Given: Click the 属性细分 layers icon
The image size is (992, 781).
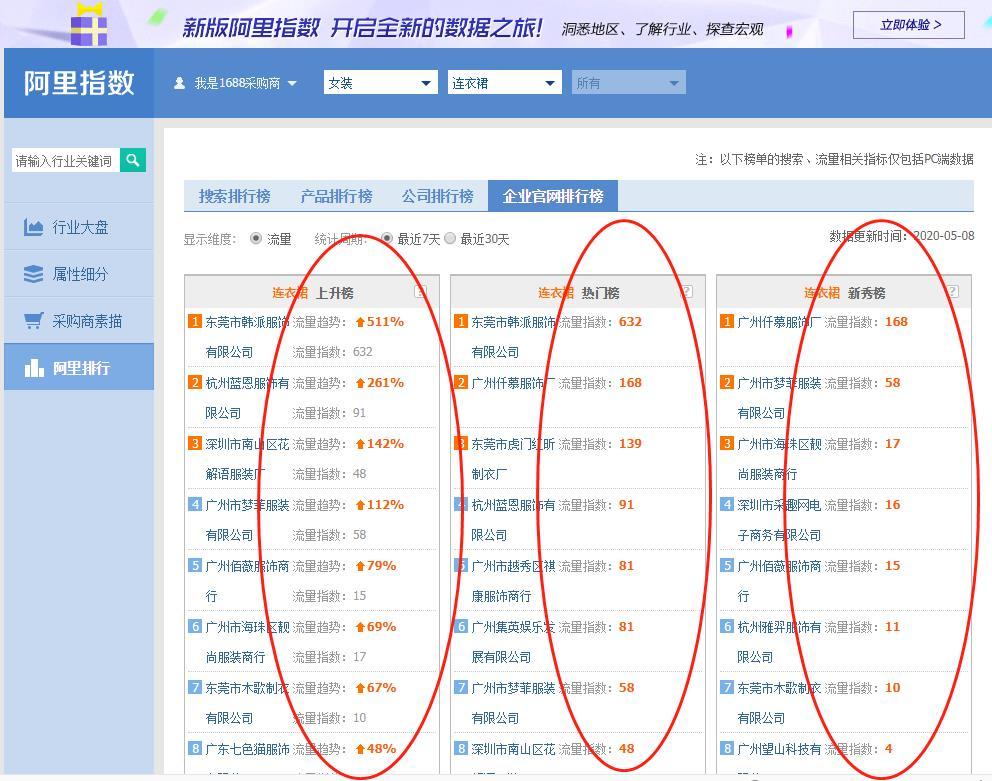Looking at the screenshot, I should tap(33, 274).
